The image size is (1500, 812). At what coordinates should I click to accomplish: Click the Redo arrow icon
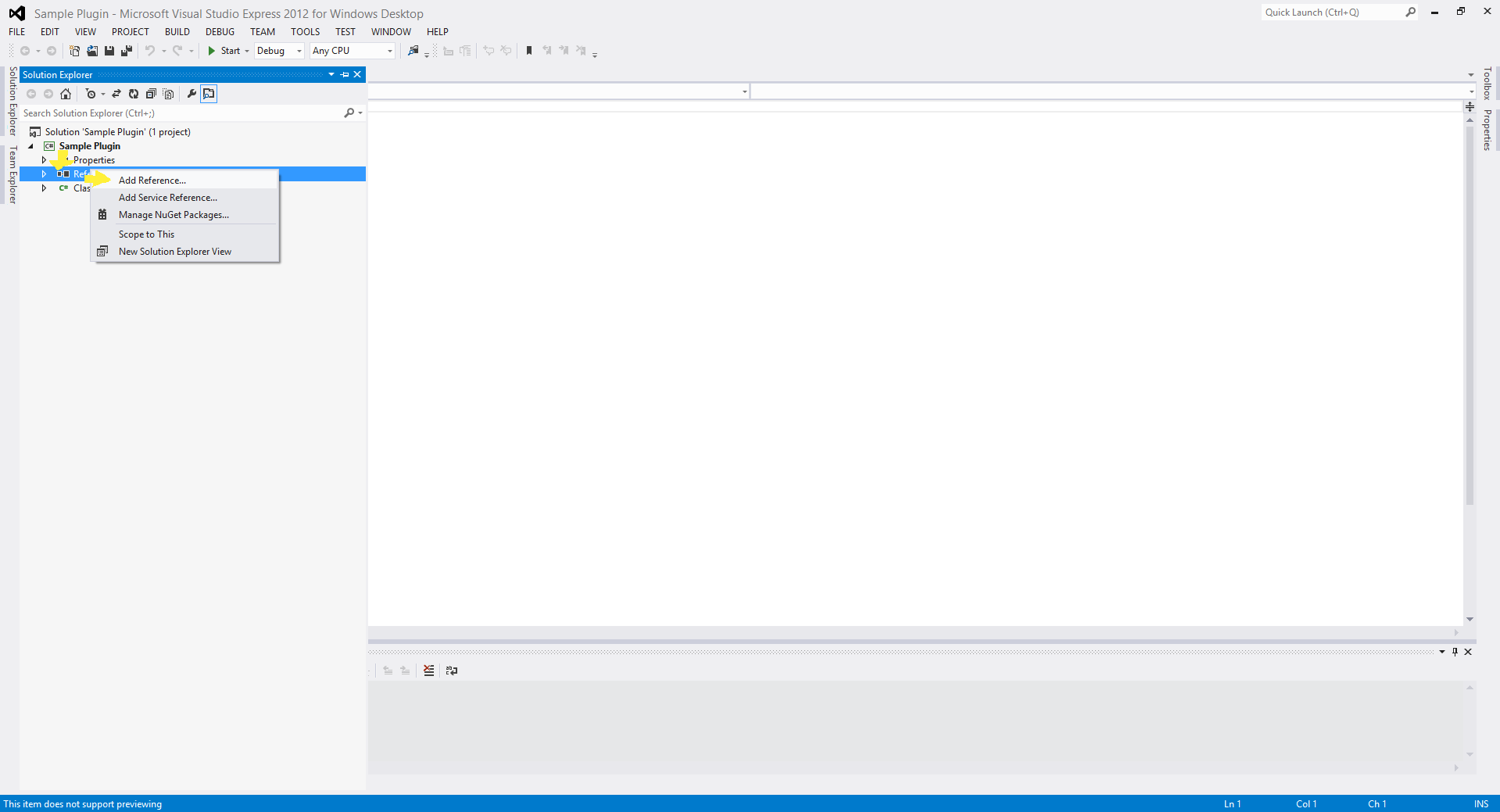point(177,51)
